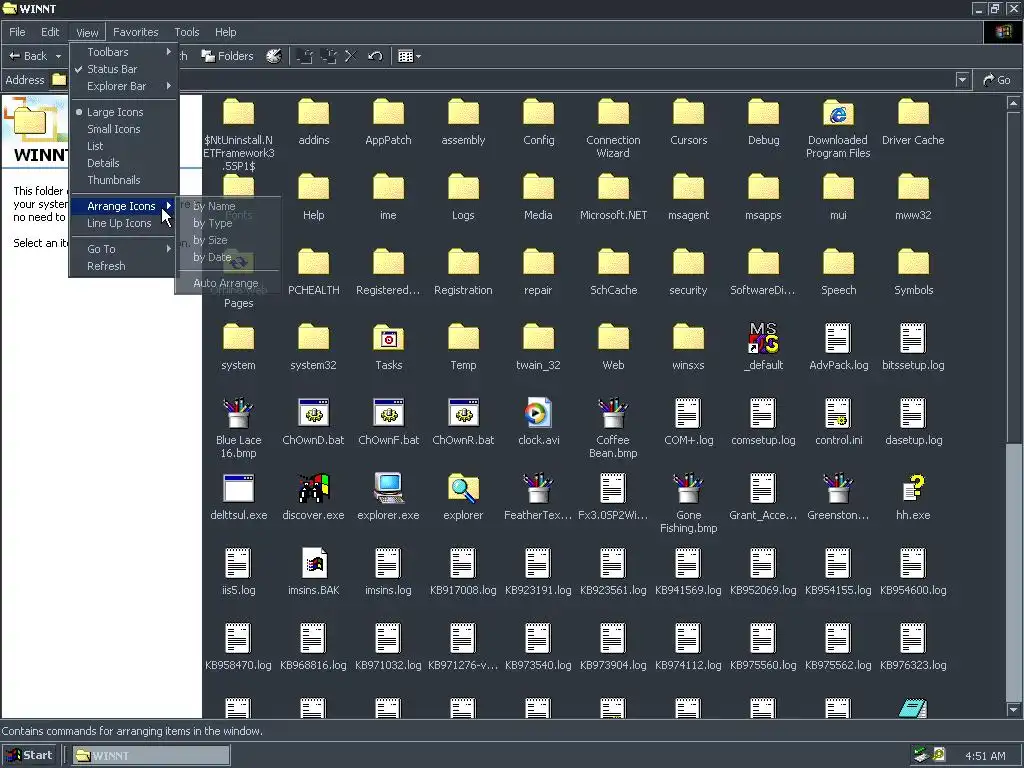
Task: Open the File menu
Action: pyautogui.click(x=17, y=32)
